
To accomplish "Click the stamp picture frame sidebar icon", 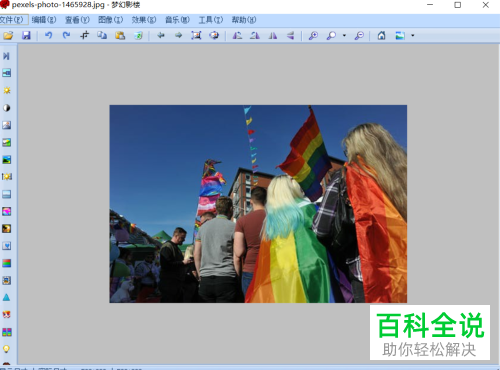I will pyautogui.click(x=7, y=280).
